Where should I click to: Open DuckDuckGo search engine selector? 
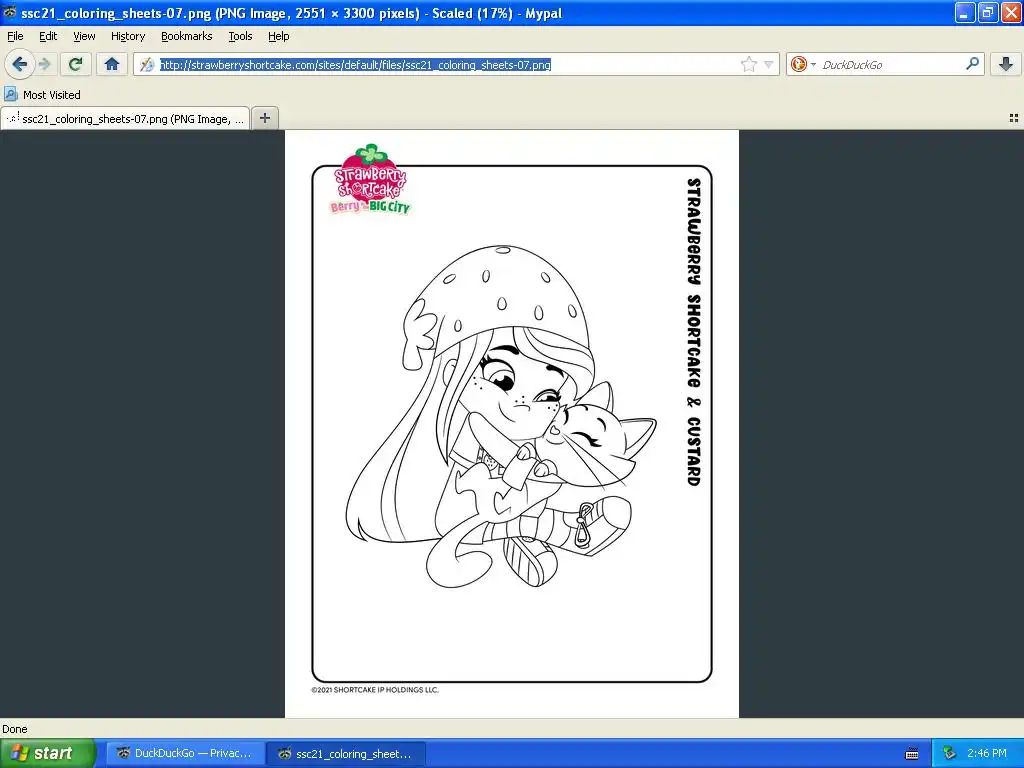(x=803, y=64)
